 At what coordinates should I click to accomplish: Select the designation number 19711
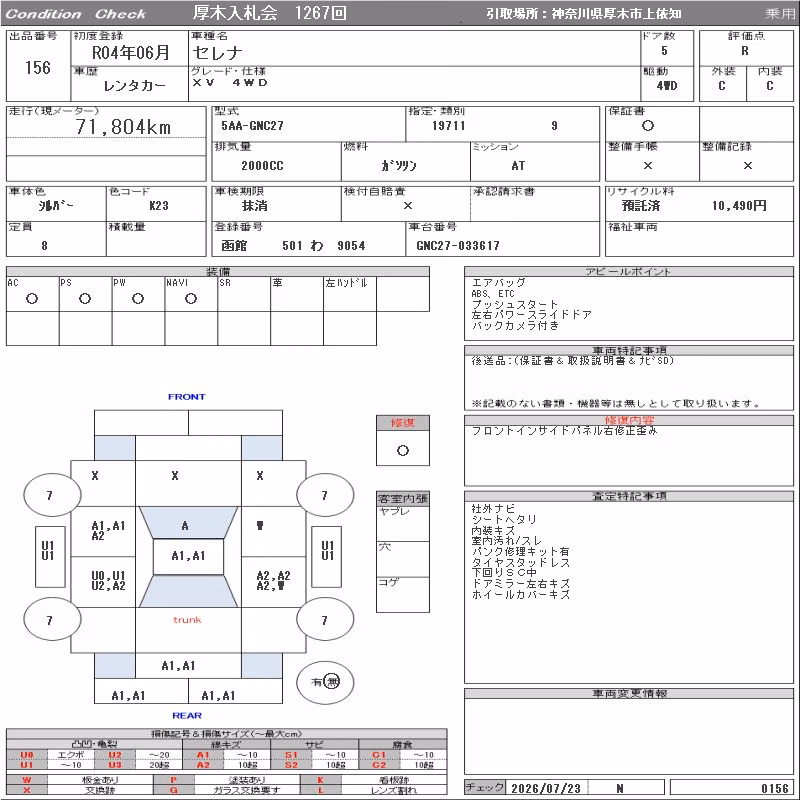[x=448, y=126]
